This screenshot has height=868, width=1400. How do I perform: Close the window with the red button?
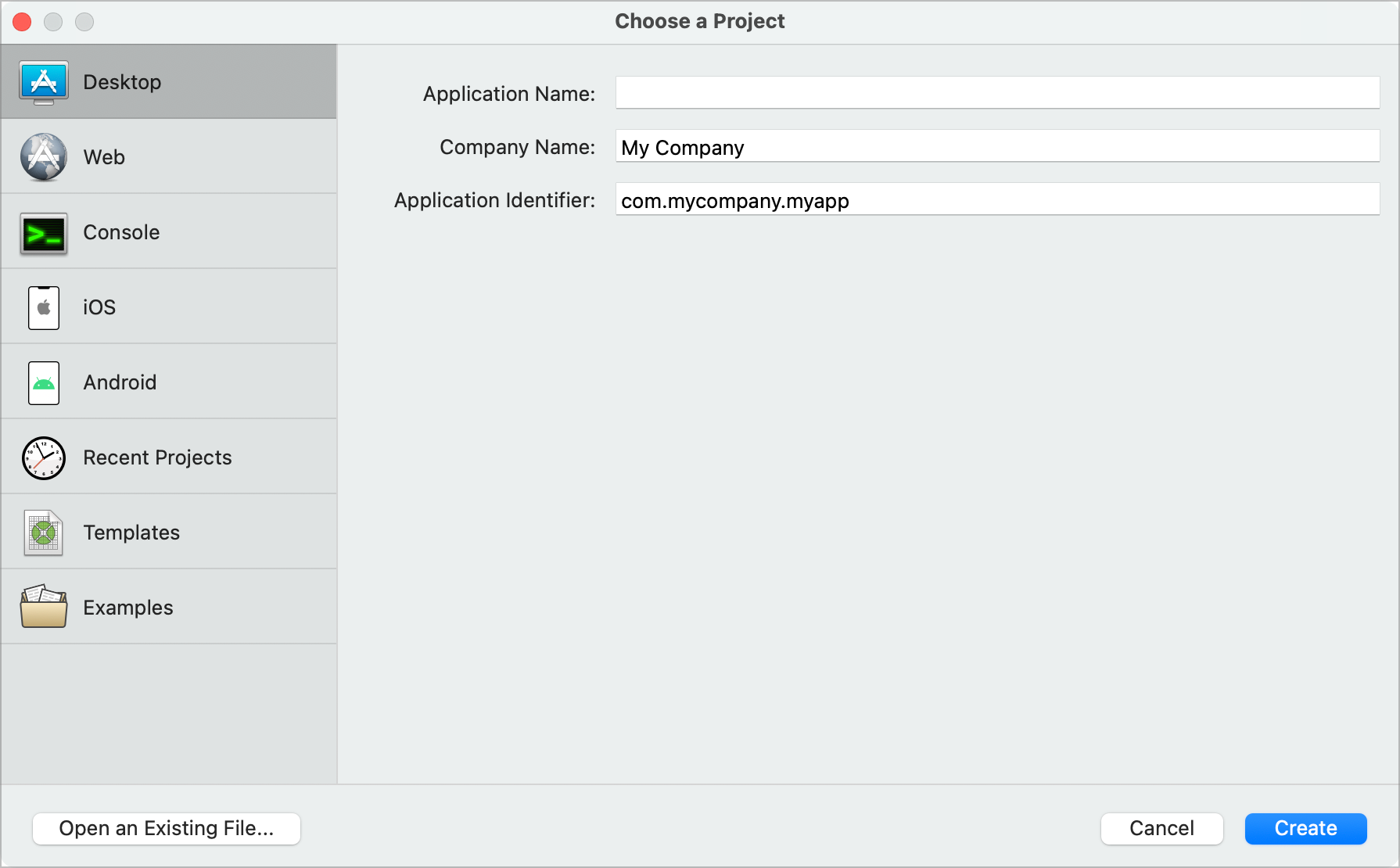coord(22,22)
